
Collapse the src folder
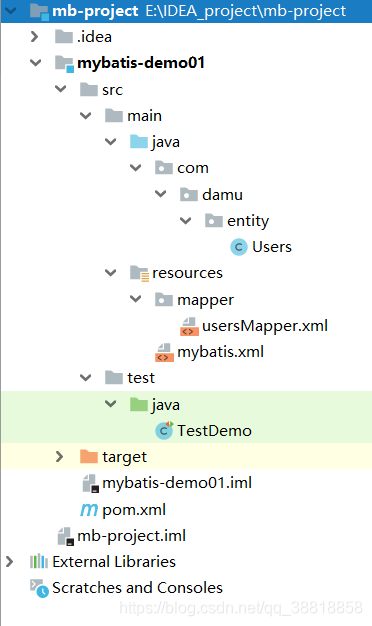click(61, 89)
